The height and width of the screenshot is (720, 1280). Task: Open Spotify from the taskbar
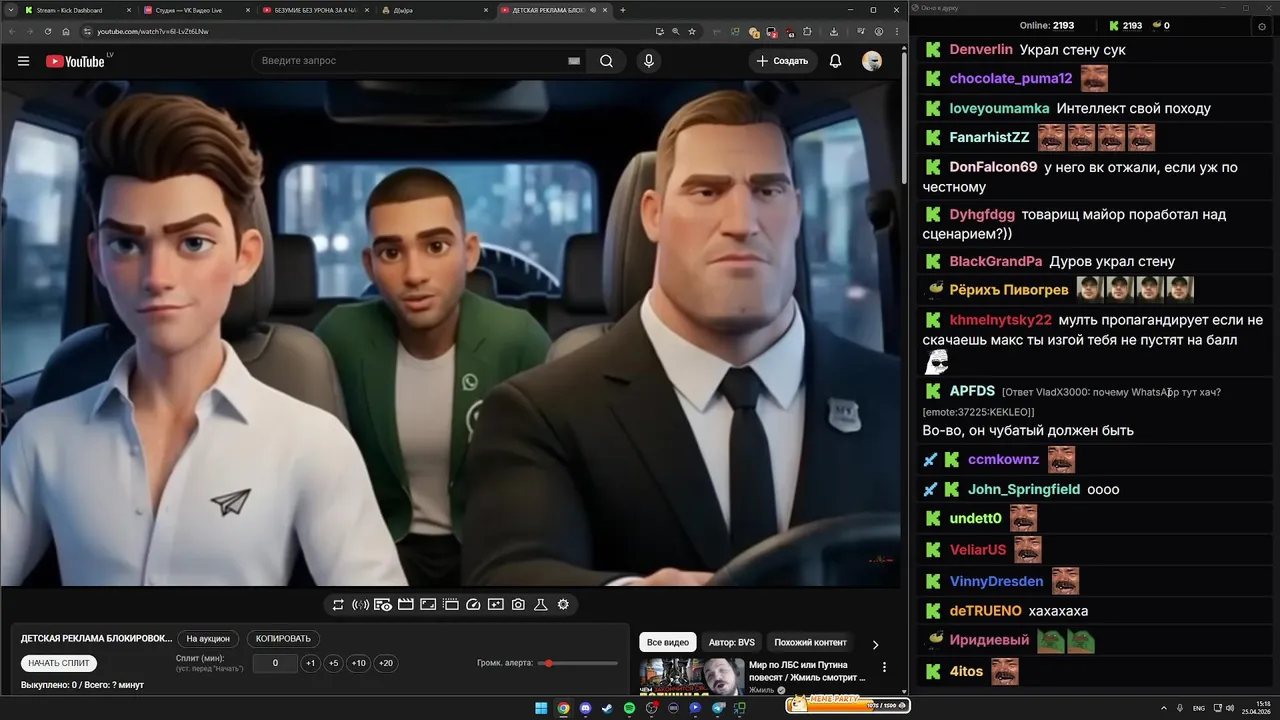(x=629, y=708)
